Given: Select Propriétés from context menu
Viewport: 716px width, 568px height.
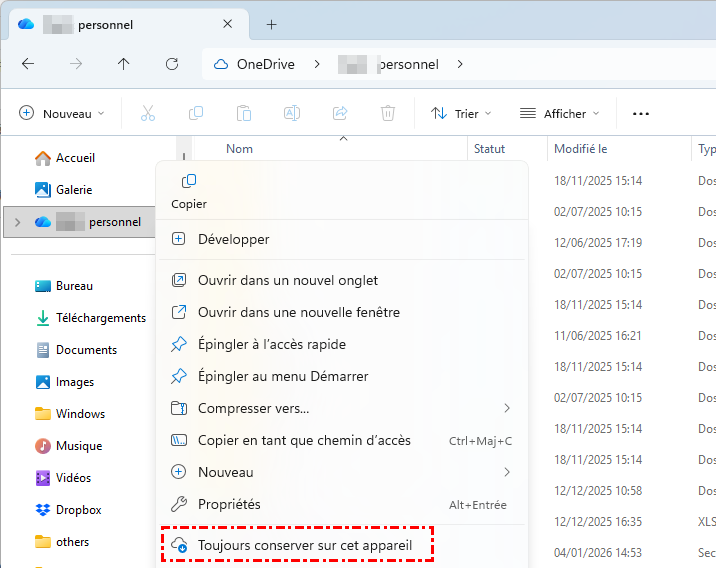Looking at the screenshot, I should click(x=229, y=504).
